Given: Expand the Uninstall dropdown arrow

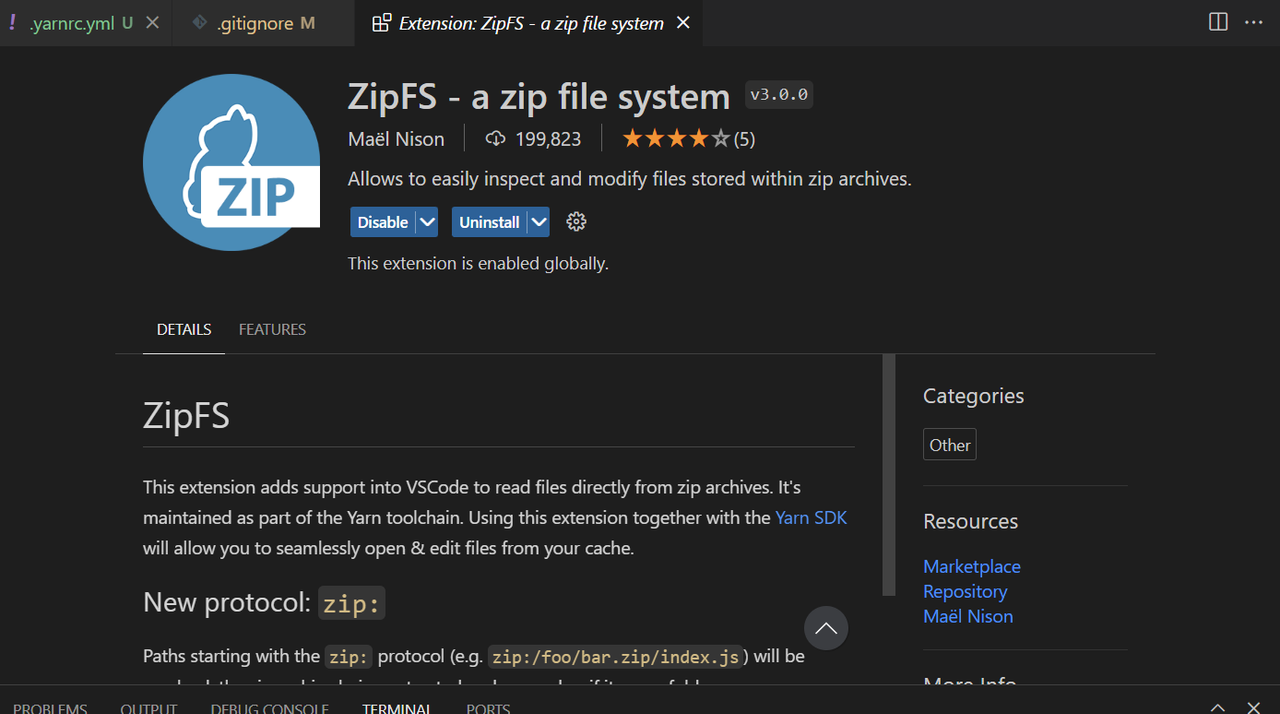Looking at the screenshot, I should pos(539,222).
